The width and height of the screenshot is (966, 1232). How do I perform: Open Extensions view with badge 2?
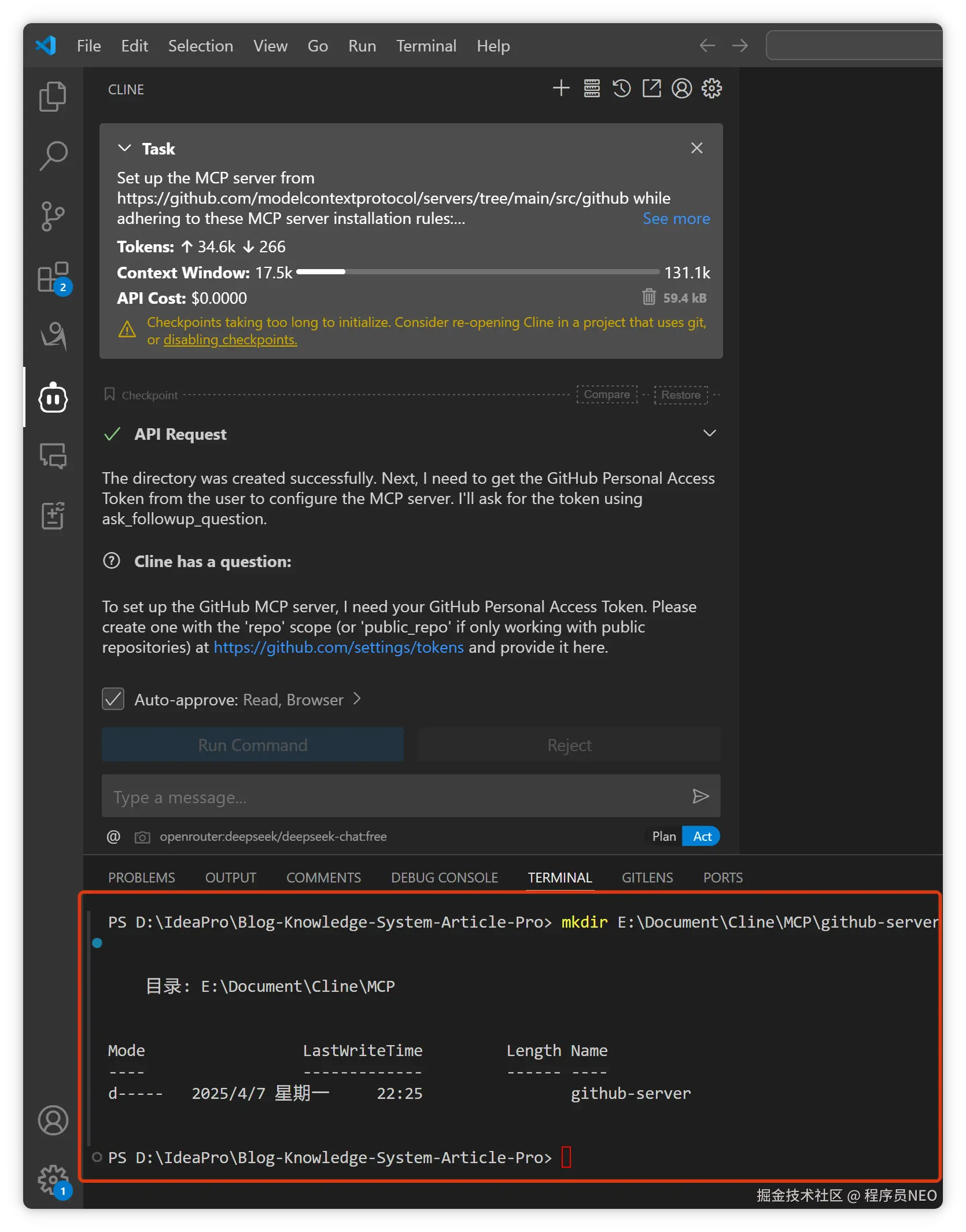[54, 278]
